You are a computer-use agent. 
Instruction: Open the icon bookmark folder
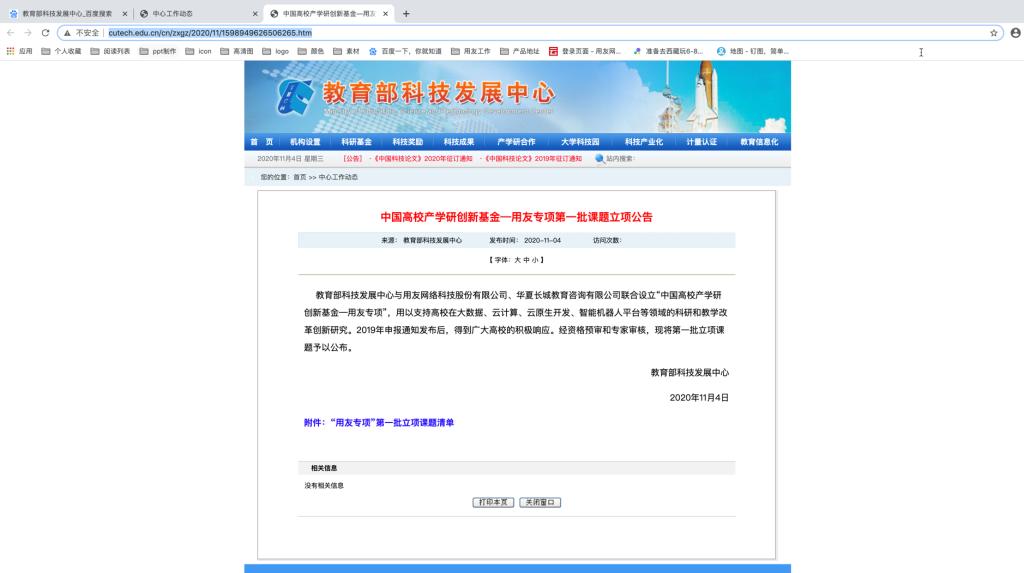tap(199, 51)
